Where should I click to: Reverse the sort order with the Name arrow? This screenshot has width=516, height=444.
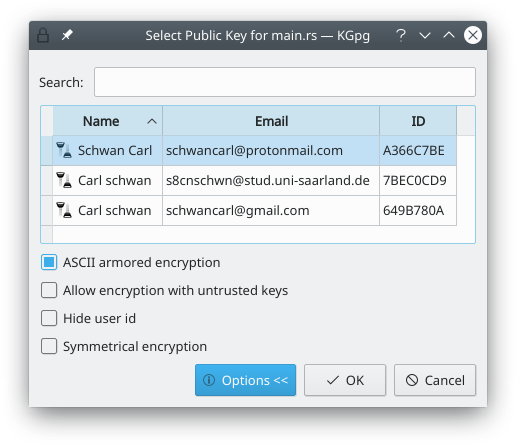[x=152, y=121]
